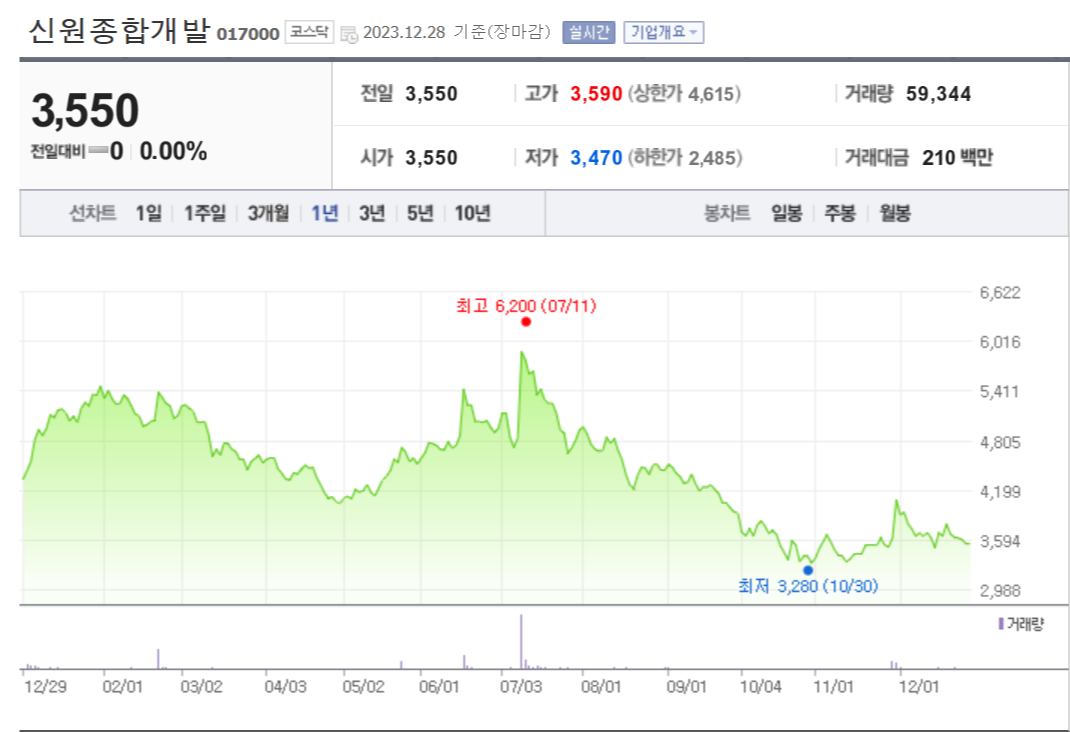Click the 12/29 x-axis date label

45,686
